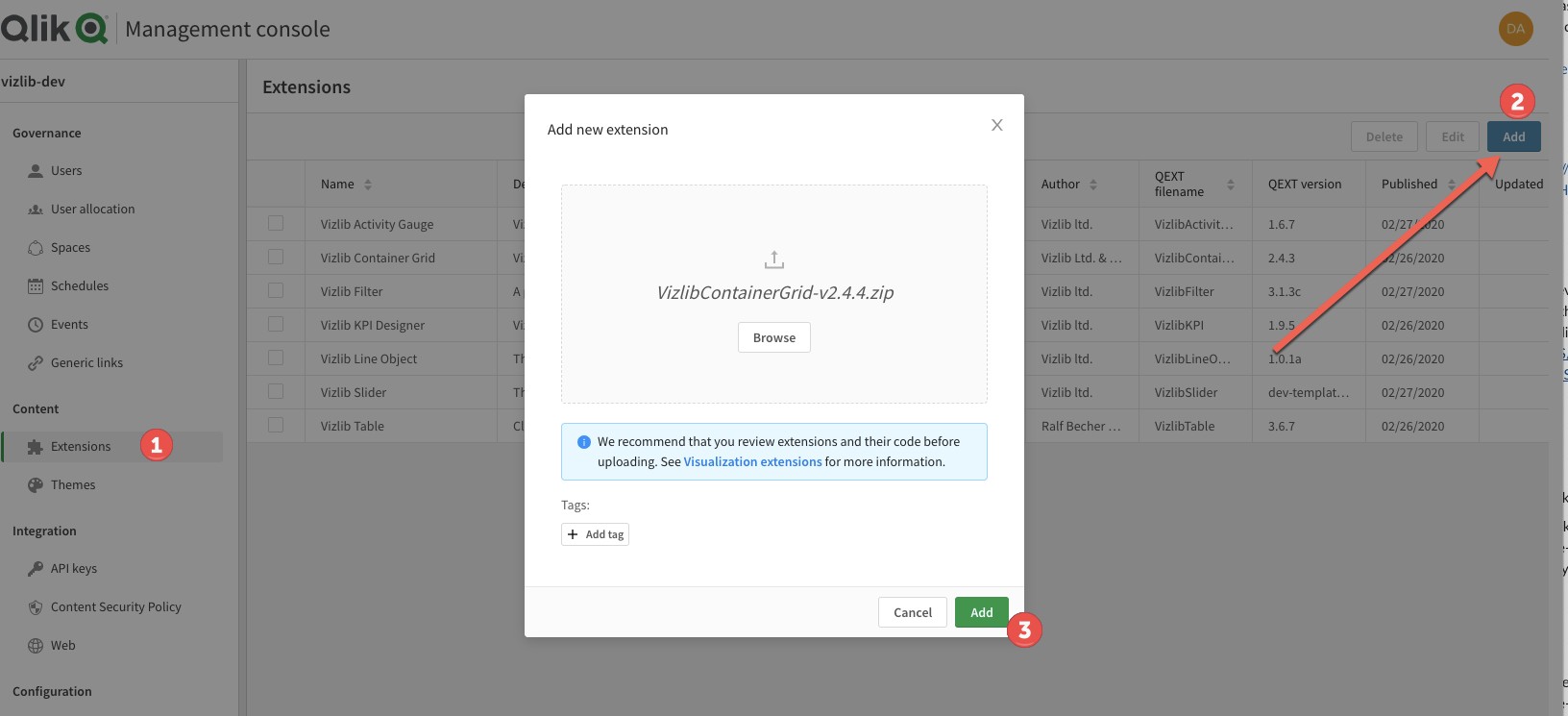Open the Schedules page
This screenshot has width=1568, height=716.
tap(80, 286)
